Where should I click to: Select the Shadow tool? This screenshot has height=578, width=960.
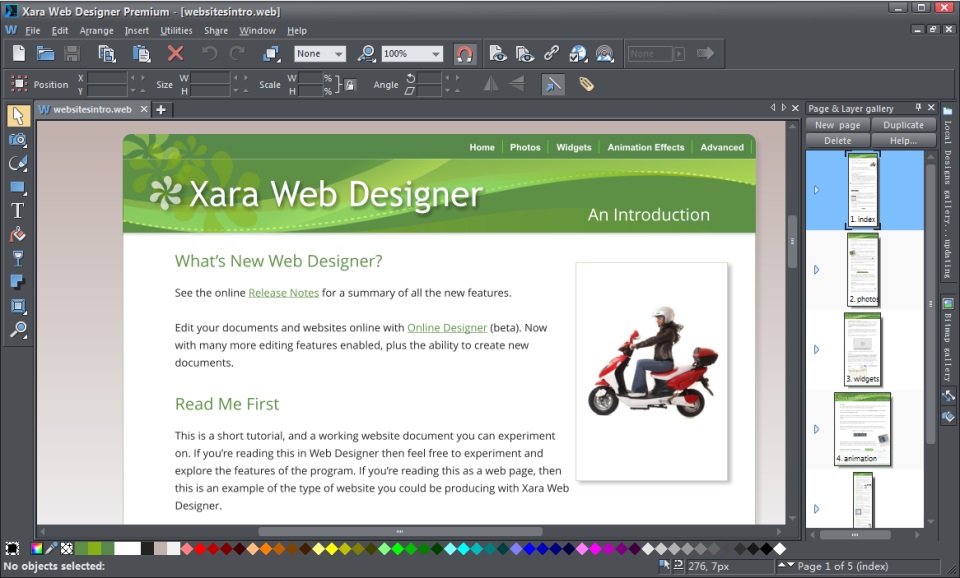(18, 282)
